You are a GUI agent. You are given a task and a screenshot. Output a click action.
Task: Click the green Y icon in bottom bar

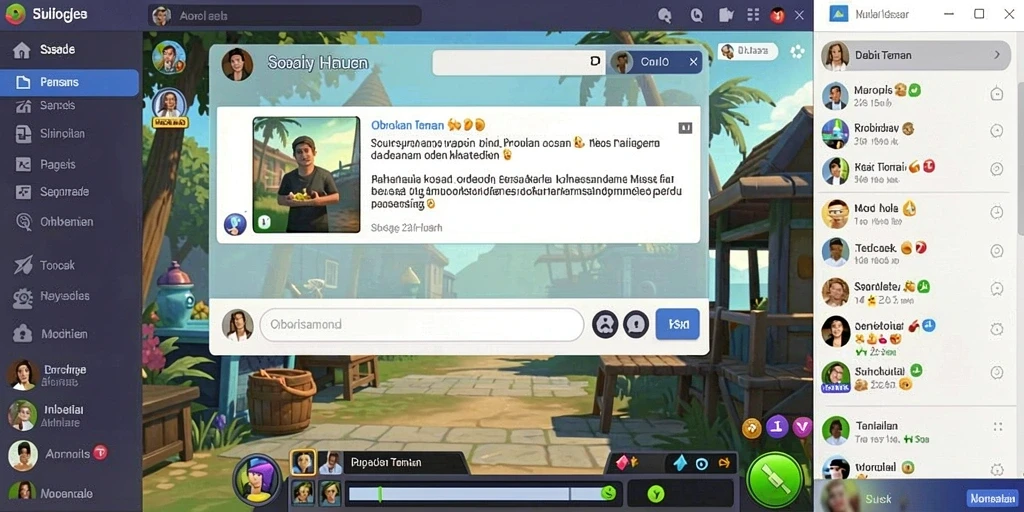click(x=655, y=493)
